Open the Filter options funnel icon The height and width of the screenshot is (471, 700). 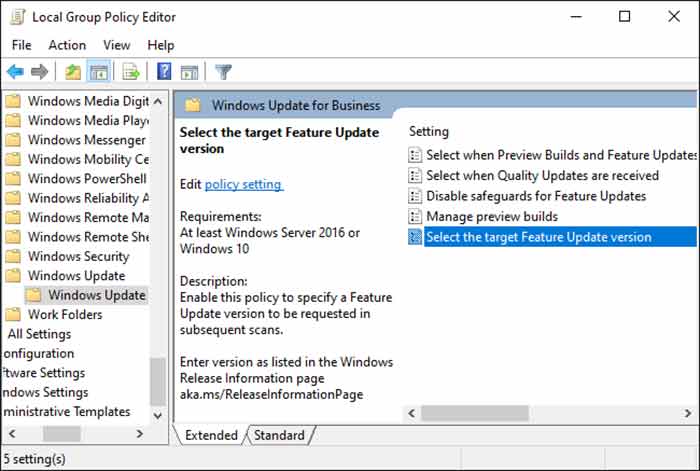click(x=223, y=71)
